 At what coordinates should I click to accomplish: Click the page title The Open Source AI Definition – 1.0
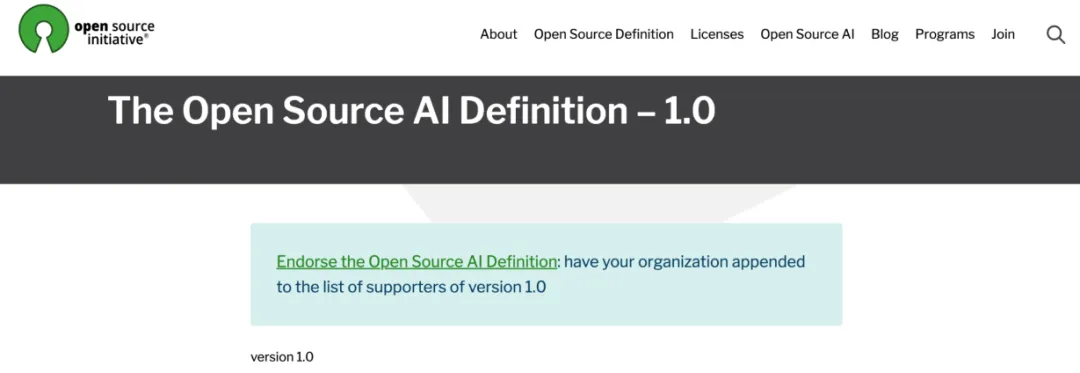pos(411,110)
